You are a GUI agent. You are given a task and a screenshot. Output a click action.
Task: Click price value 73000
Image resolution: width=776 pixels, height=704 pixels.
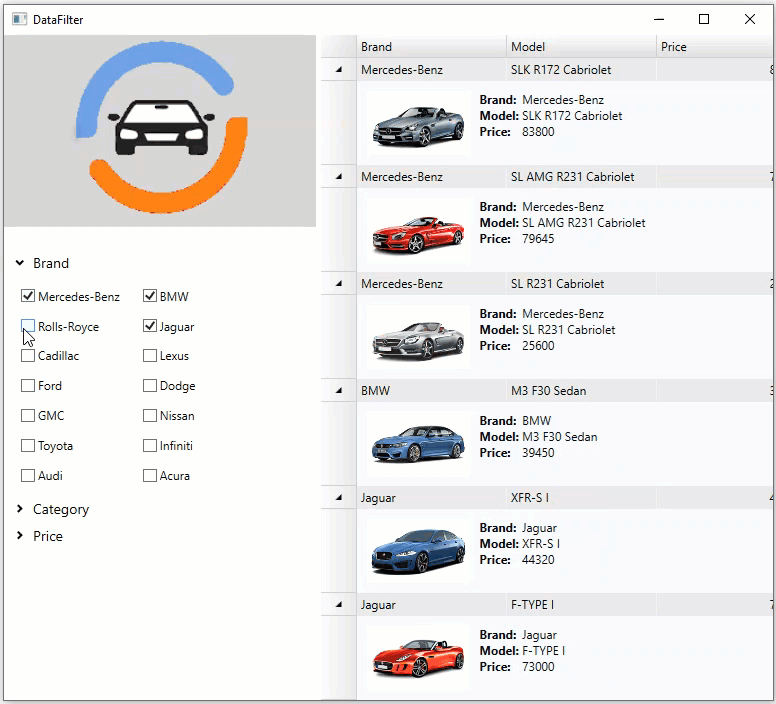(538, 666)
